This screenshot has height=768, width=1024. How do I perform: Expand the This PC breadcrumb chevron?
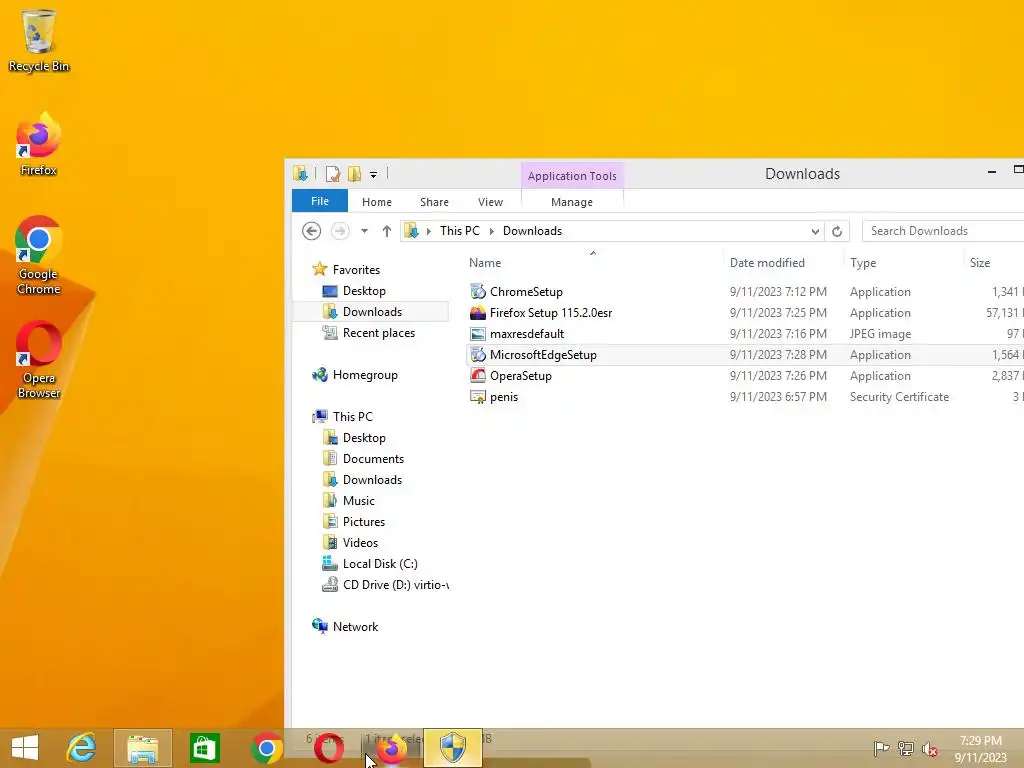click(491, 231)
